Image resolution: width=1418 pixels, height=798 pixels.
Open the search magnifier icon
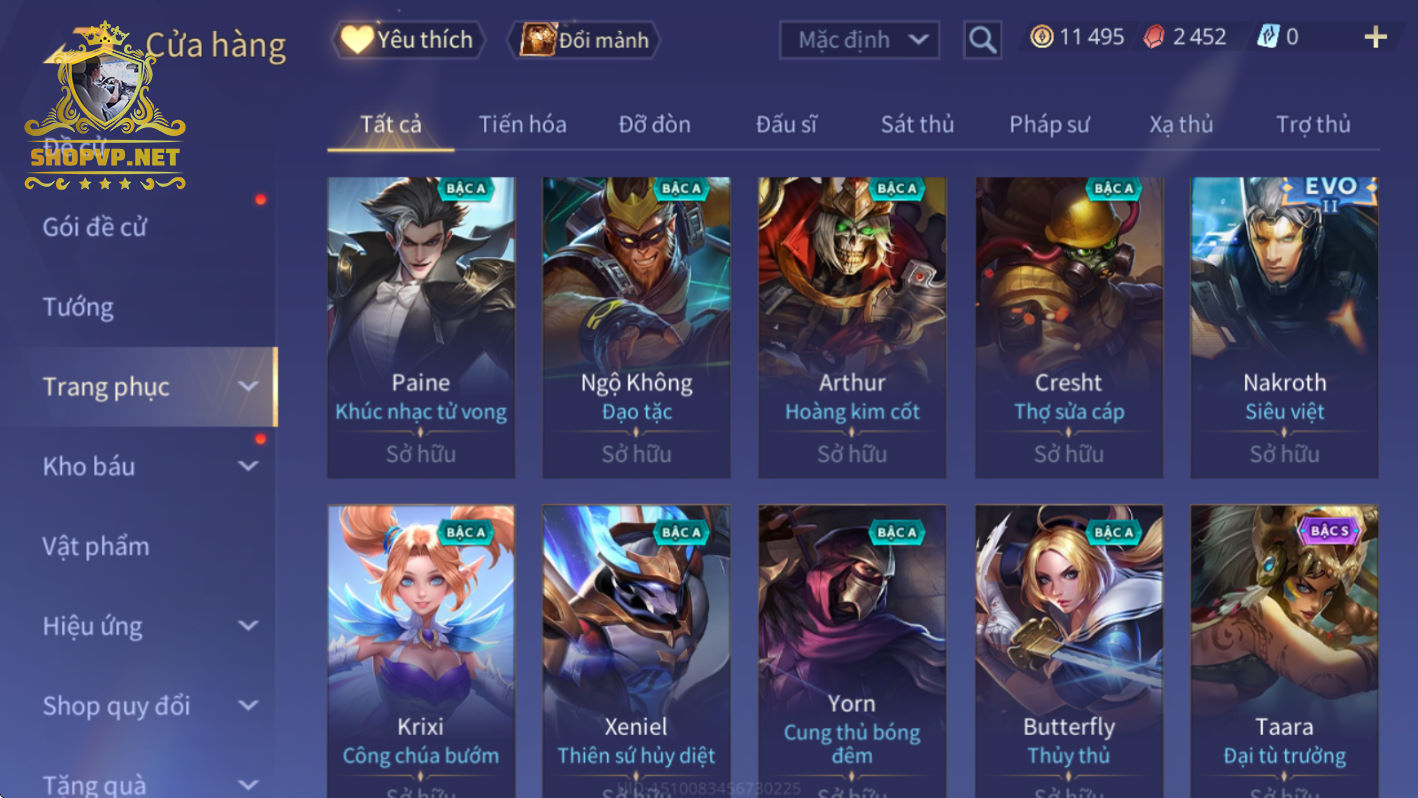pos(982,40)
